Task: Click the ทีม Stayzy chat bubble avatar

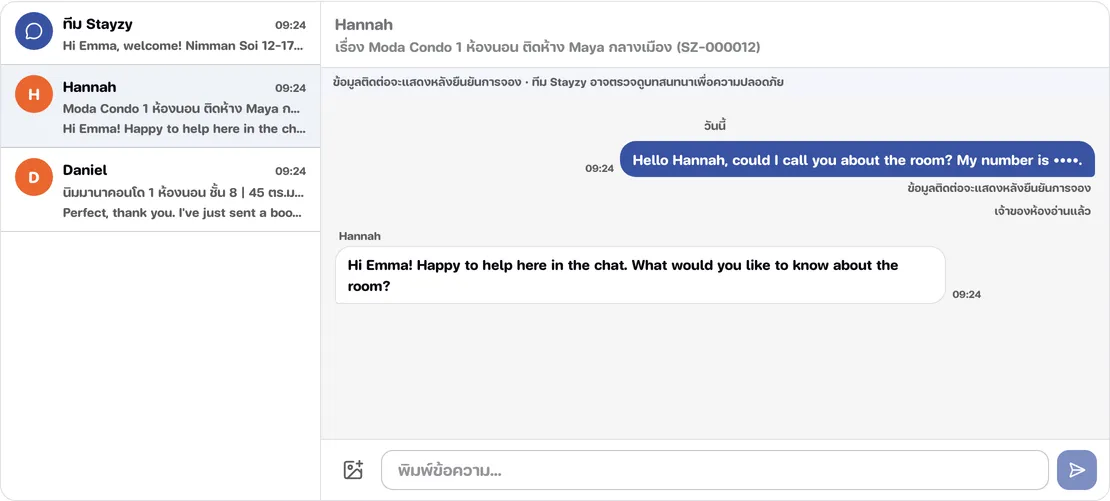Action: (34, 31)
